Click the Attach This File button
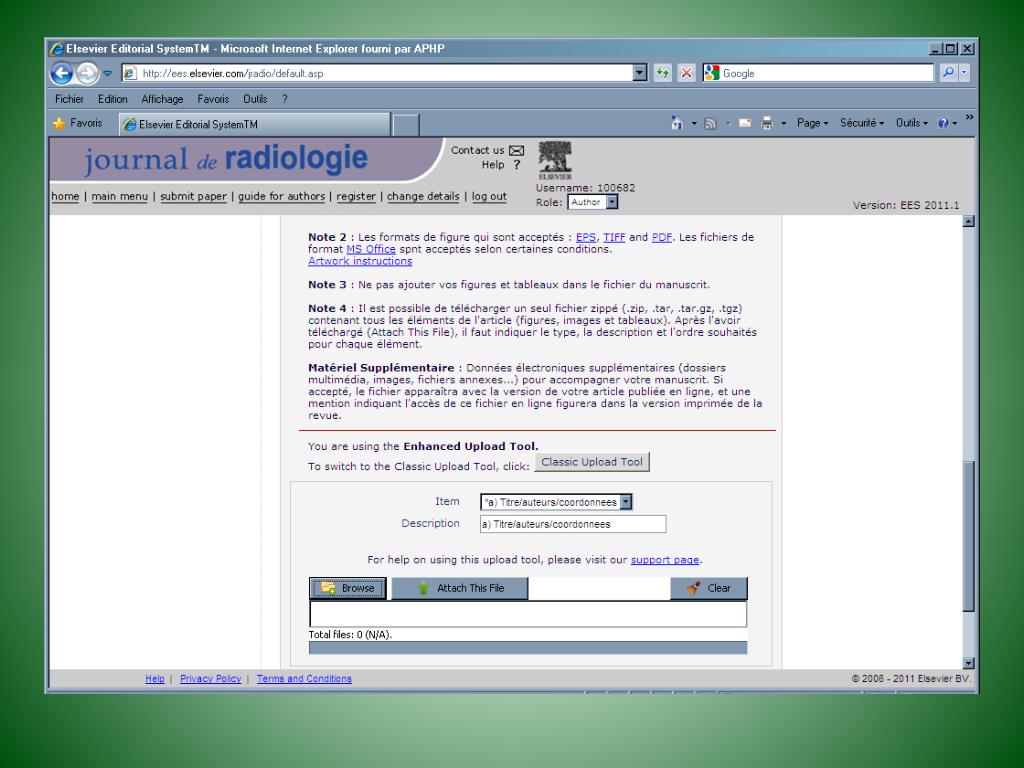The image size is (1024, 768). pos(459,588)
